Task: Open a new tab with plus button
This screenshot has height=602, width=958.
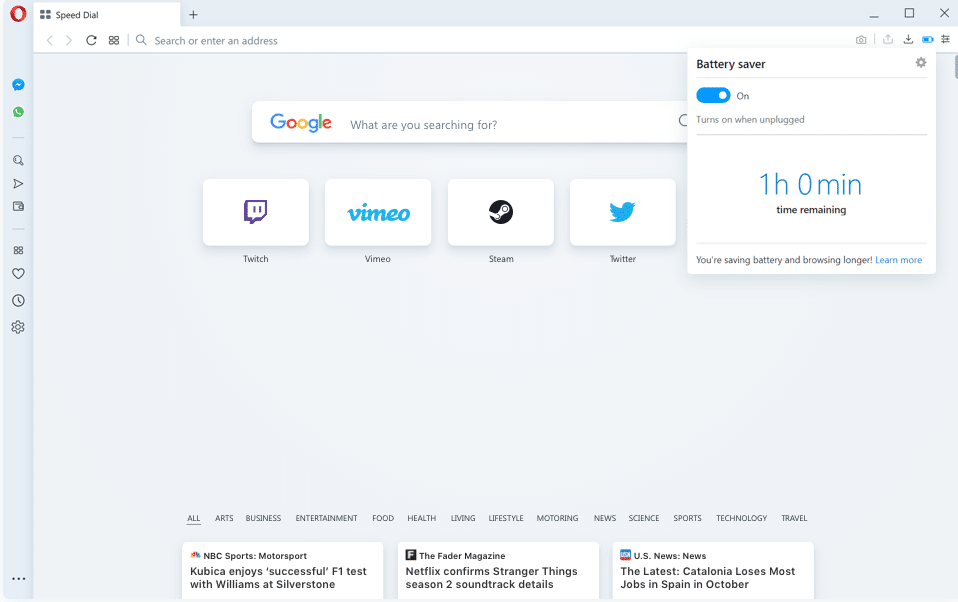Action: (x=193, y=15)
